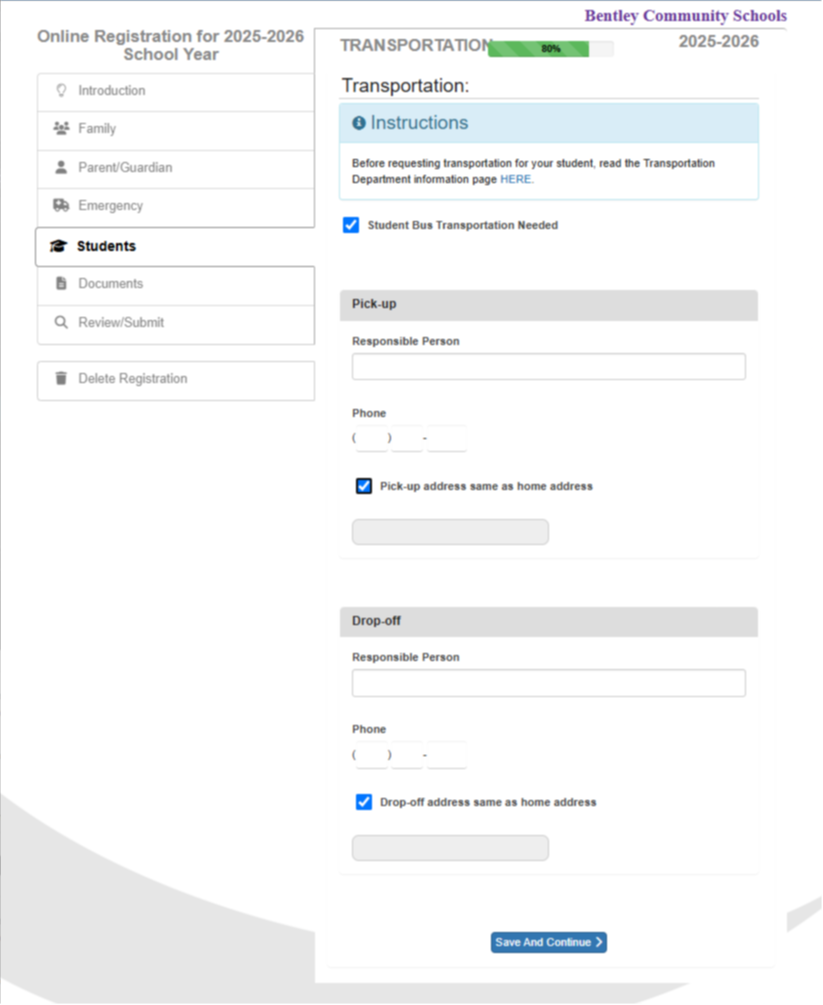The image size is (823, 1005).
Task: Click the Pick-up phone prefix field
Action: [407, 438]
